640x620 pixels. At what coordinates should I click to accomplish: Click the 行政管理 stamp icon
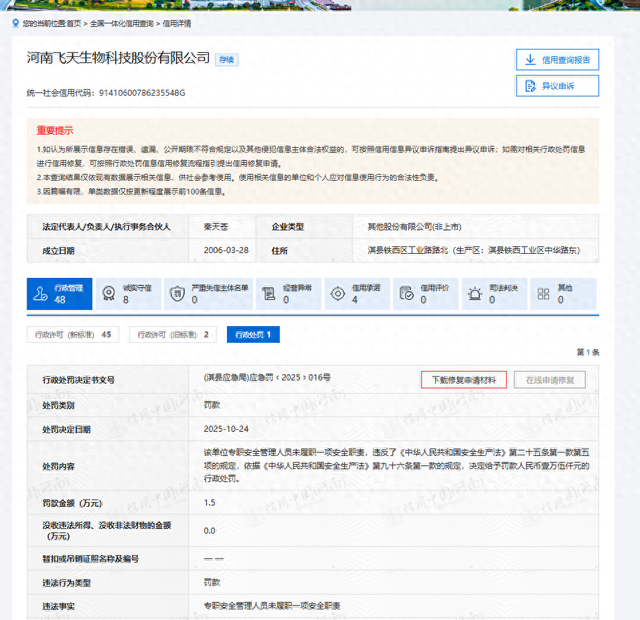point(40,294)
